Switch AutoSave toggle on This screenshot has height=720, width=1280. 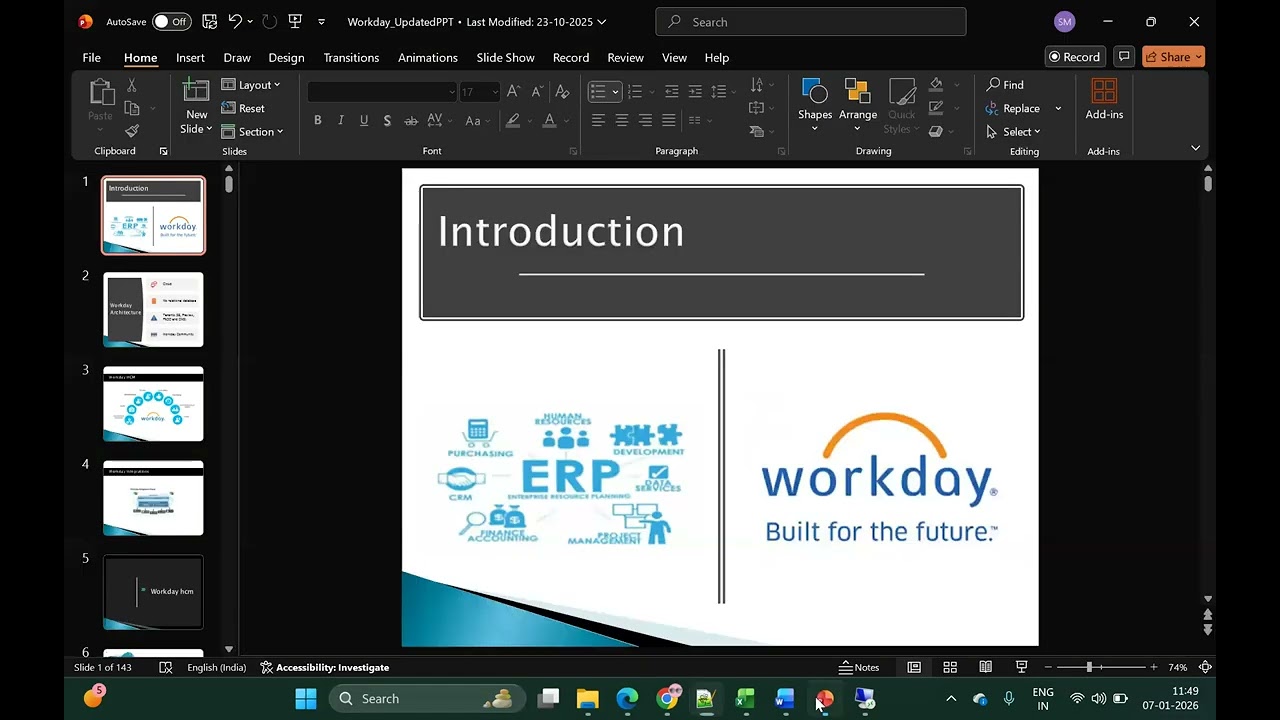pyautogui.click(x=172, y=21)
